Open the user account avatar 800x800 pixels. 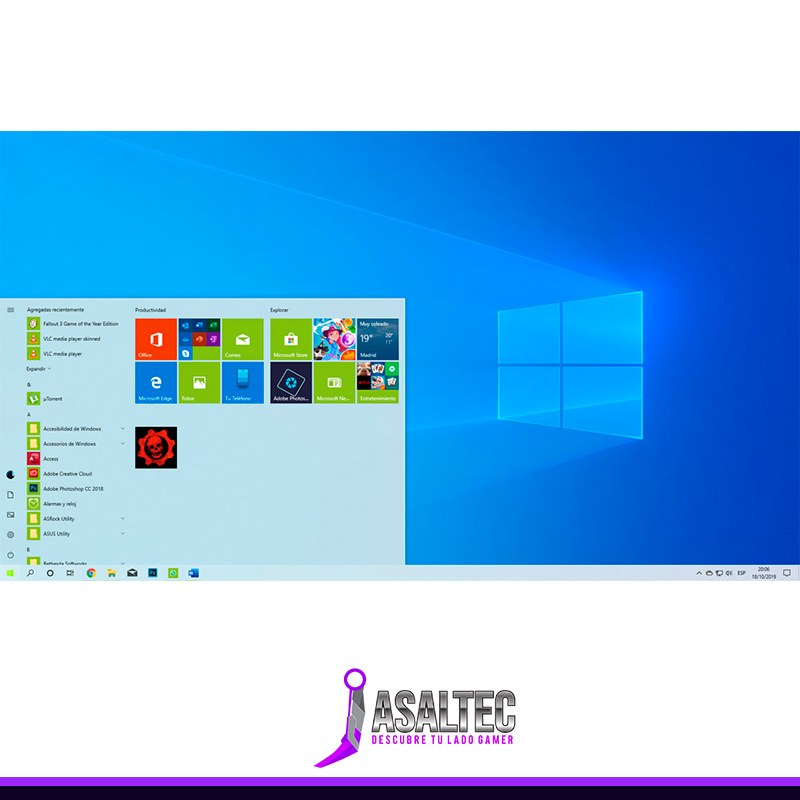click(x=10, y=474)
